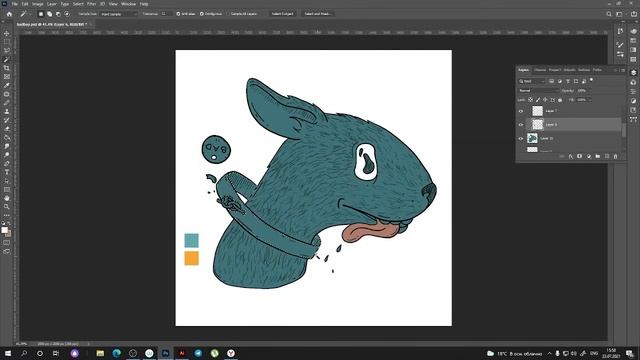Choose Add to Selection mode icon
The image size is (640, 360).
pyautogui.click(x=49, y=14)
